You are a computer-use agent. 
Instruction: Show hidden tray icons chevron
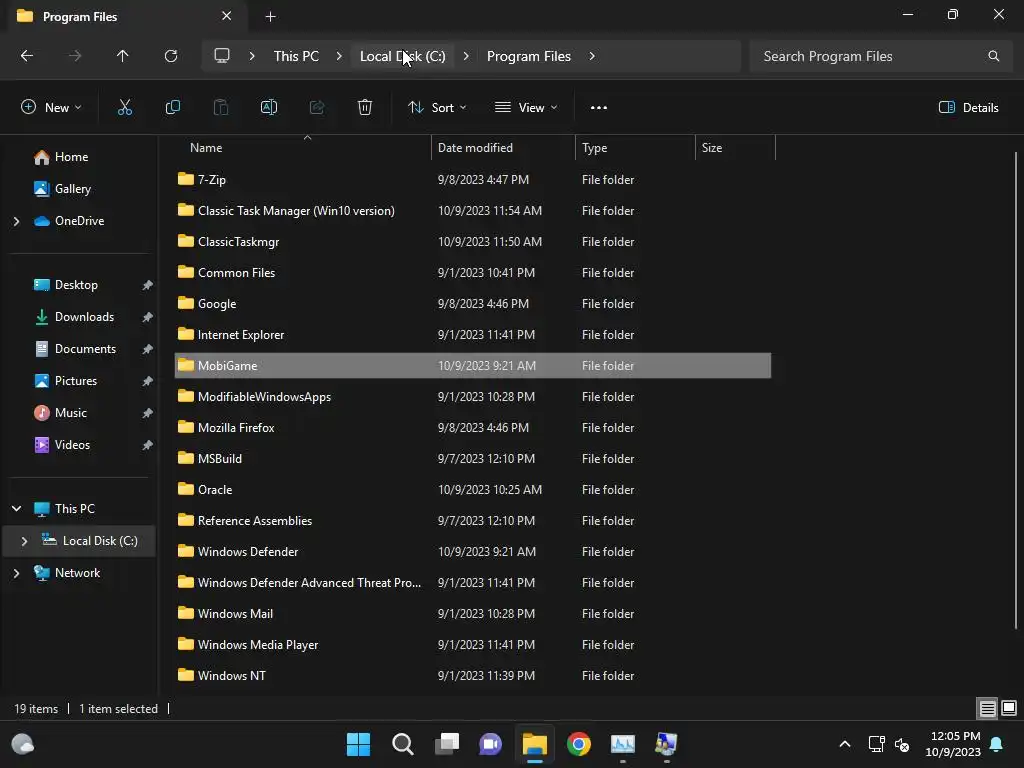pos(844,744)
